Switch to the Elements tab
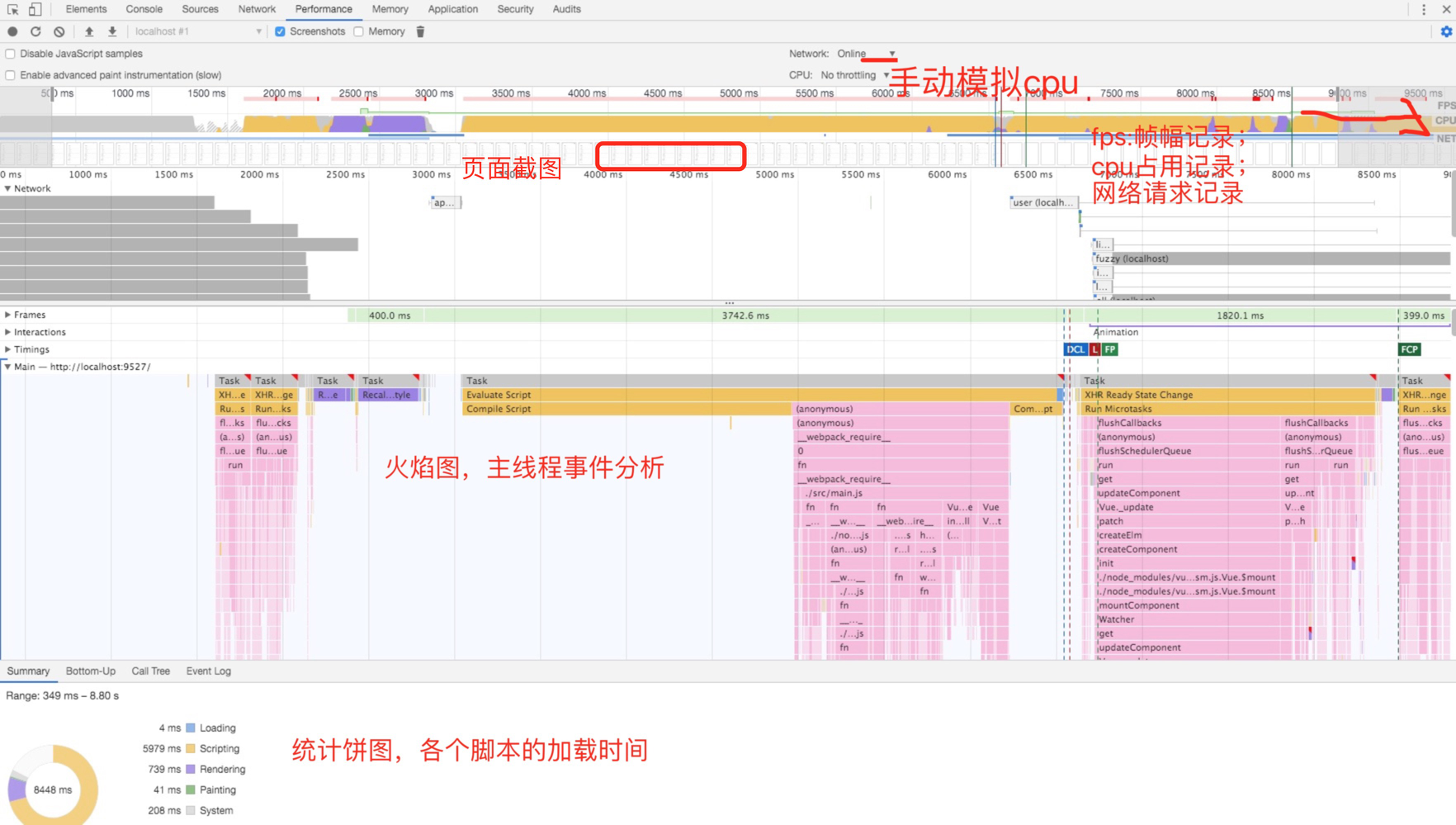This screenshot has width=1456, height=825. 86,9
